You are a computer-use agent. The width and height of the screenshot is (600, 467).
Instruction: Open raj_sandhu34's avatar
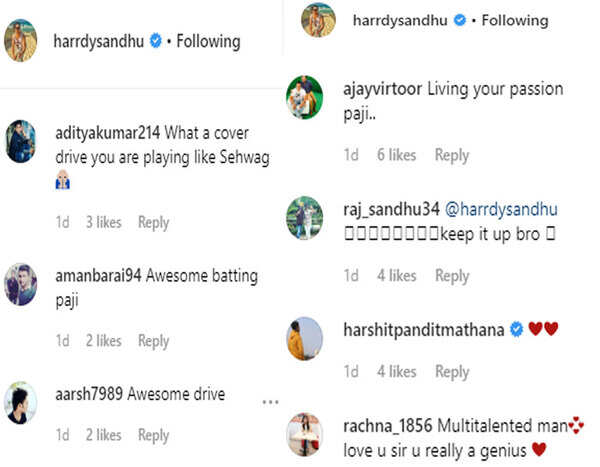click(x=304, y=217)
